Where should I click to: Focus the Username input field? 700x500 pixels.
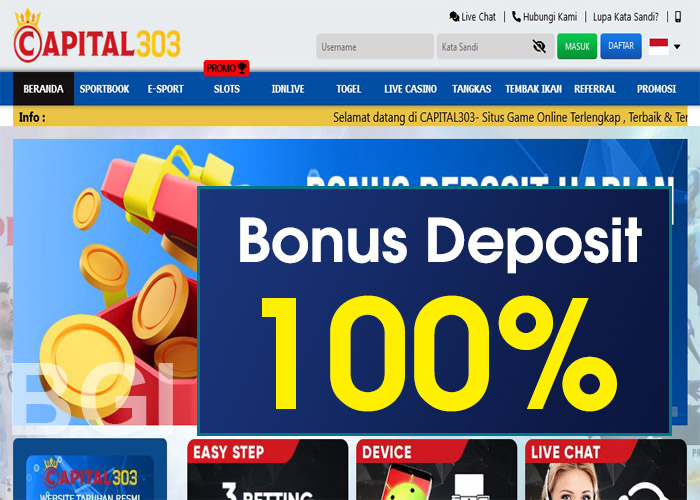point(375,46)
